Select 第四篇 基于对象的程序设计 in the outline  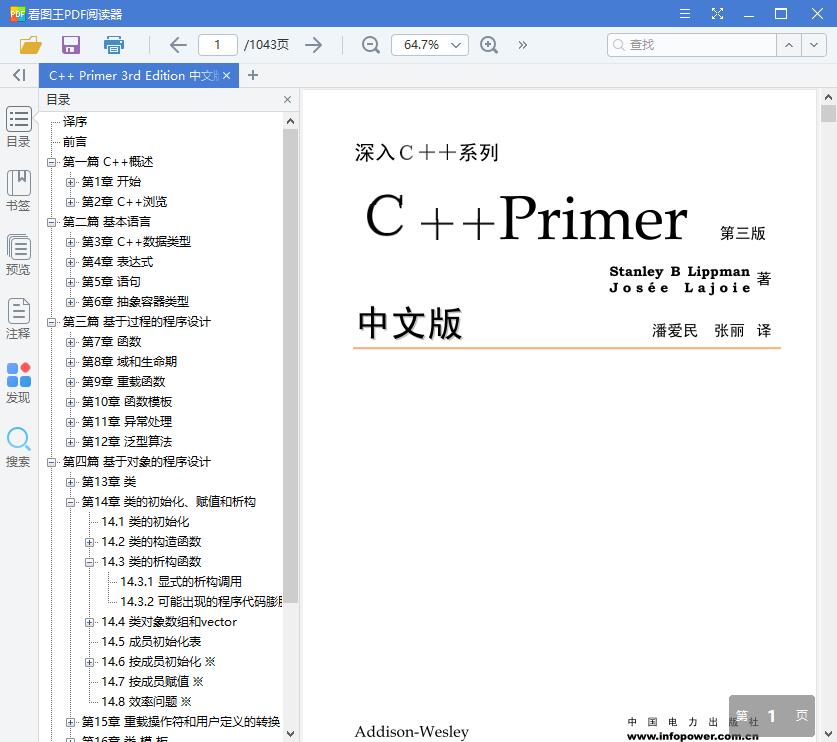[x=137, y=461]
